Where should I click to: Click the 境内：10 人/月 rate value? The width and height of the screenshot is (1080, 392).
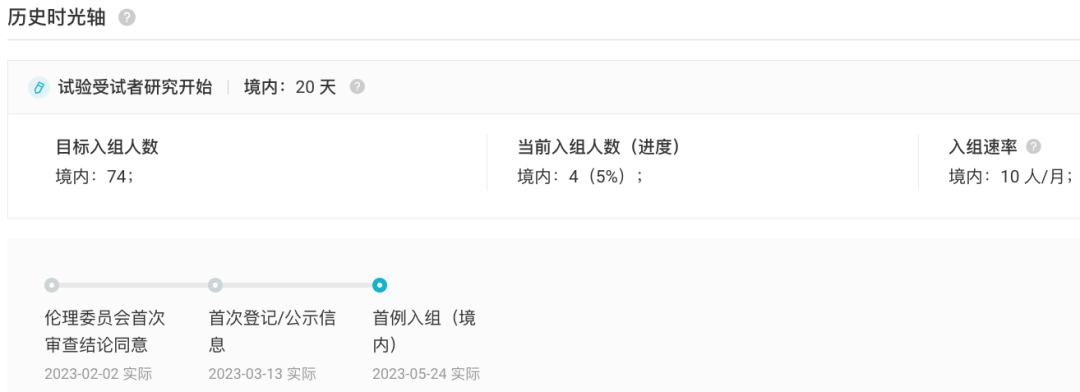(1011, 177)
